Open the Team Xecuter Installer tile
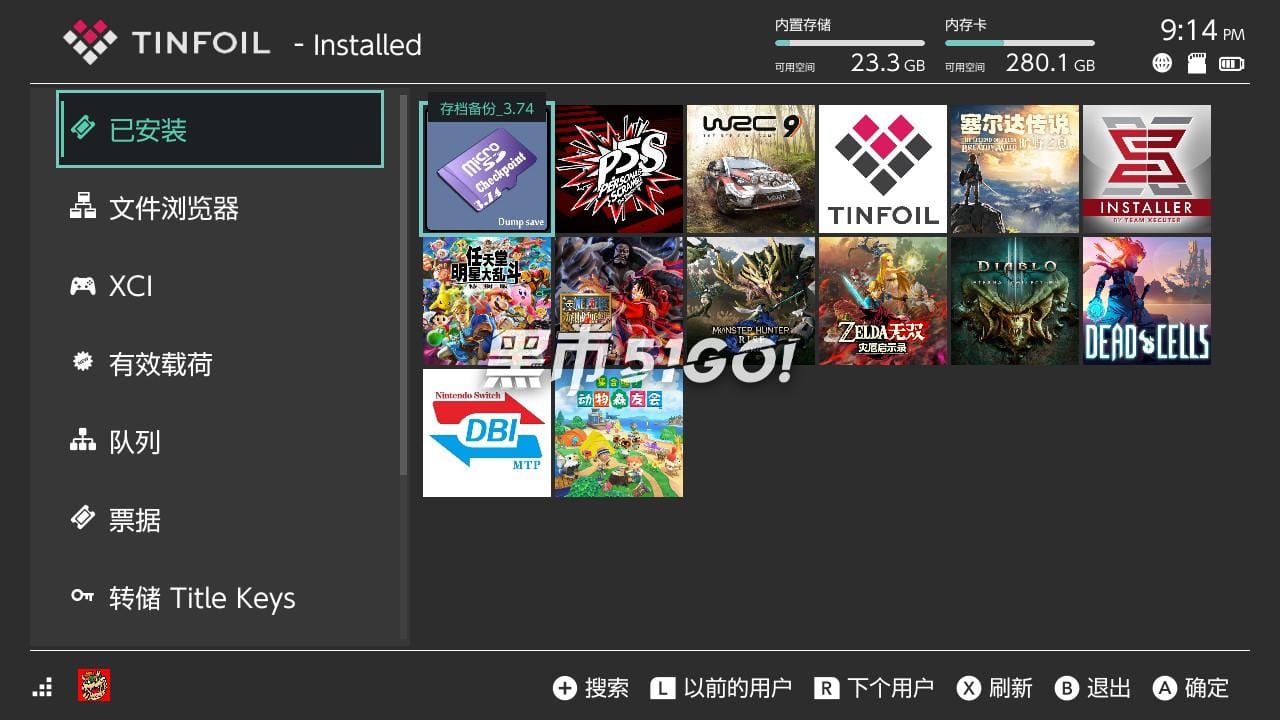 [x=1146, y=169]
